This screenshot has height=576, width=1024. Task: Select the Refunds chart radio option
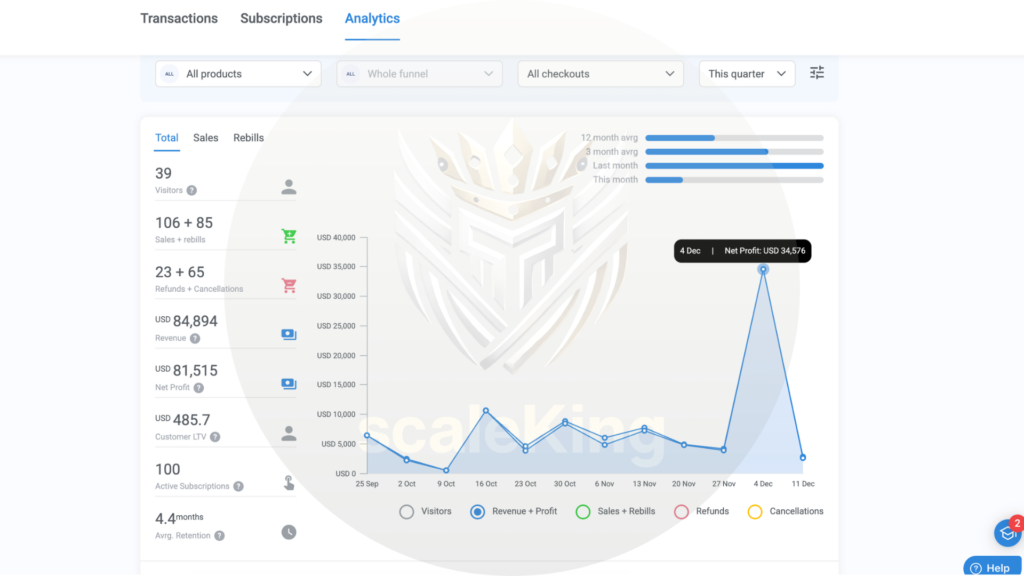pos(681,512)
